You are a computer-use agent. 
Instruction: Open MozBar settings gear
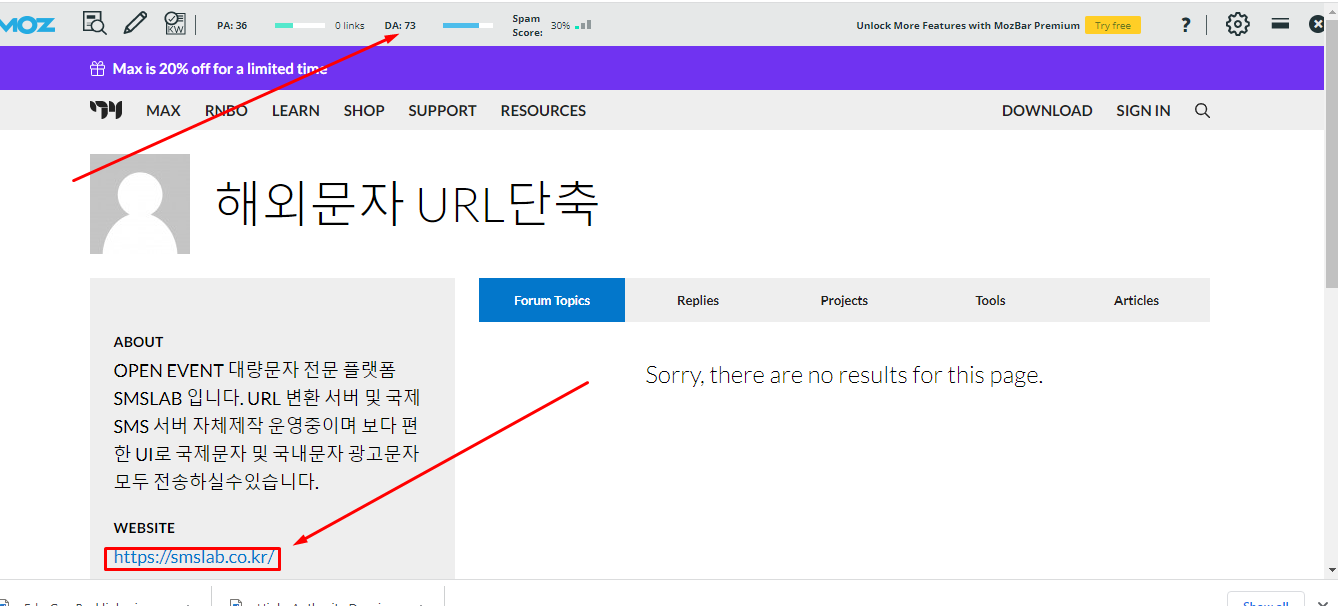(1238, 24)
